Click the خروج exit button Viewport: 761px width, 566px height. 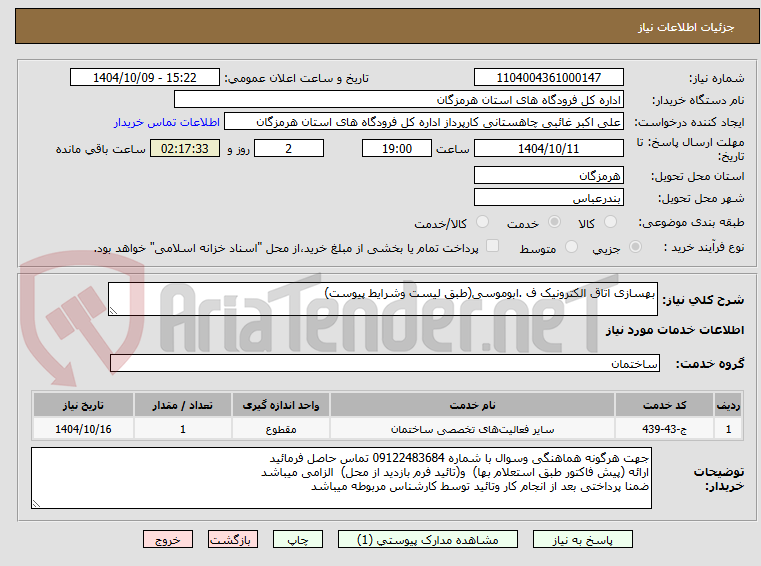pos(167,539)
